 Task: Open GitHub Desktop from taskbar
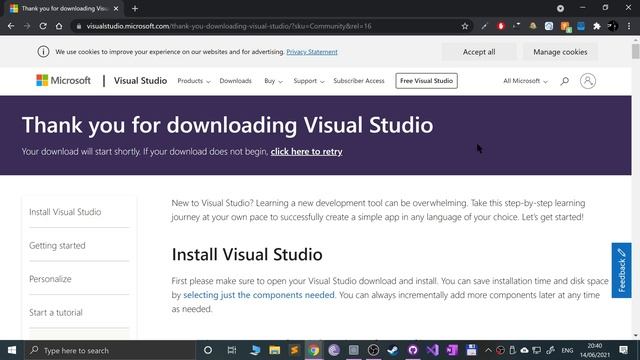413,350
